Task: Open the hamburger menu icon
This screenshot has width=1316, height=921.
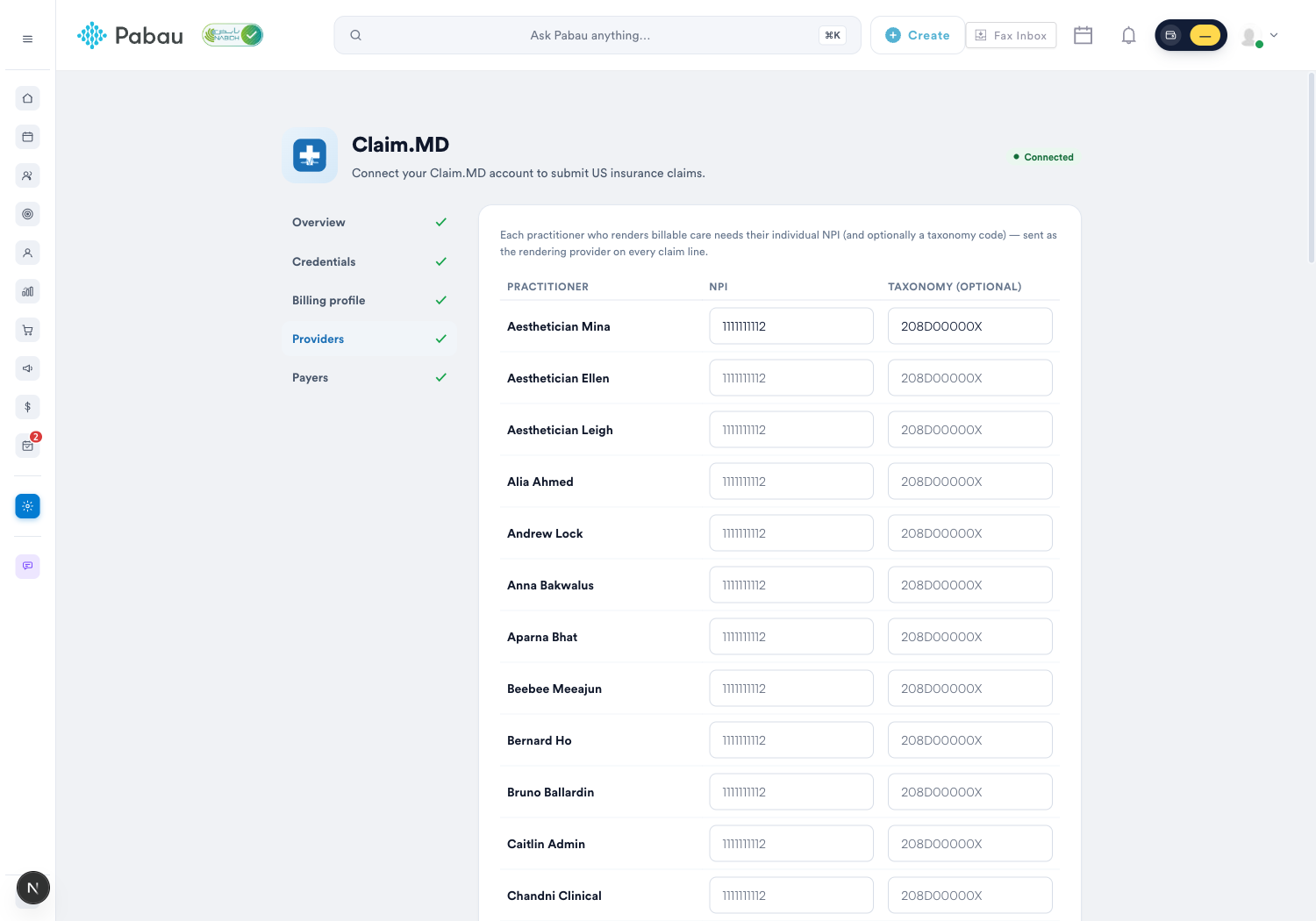Action: tap(27, 39)
